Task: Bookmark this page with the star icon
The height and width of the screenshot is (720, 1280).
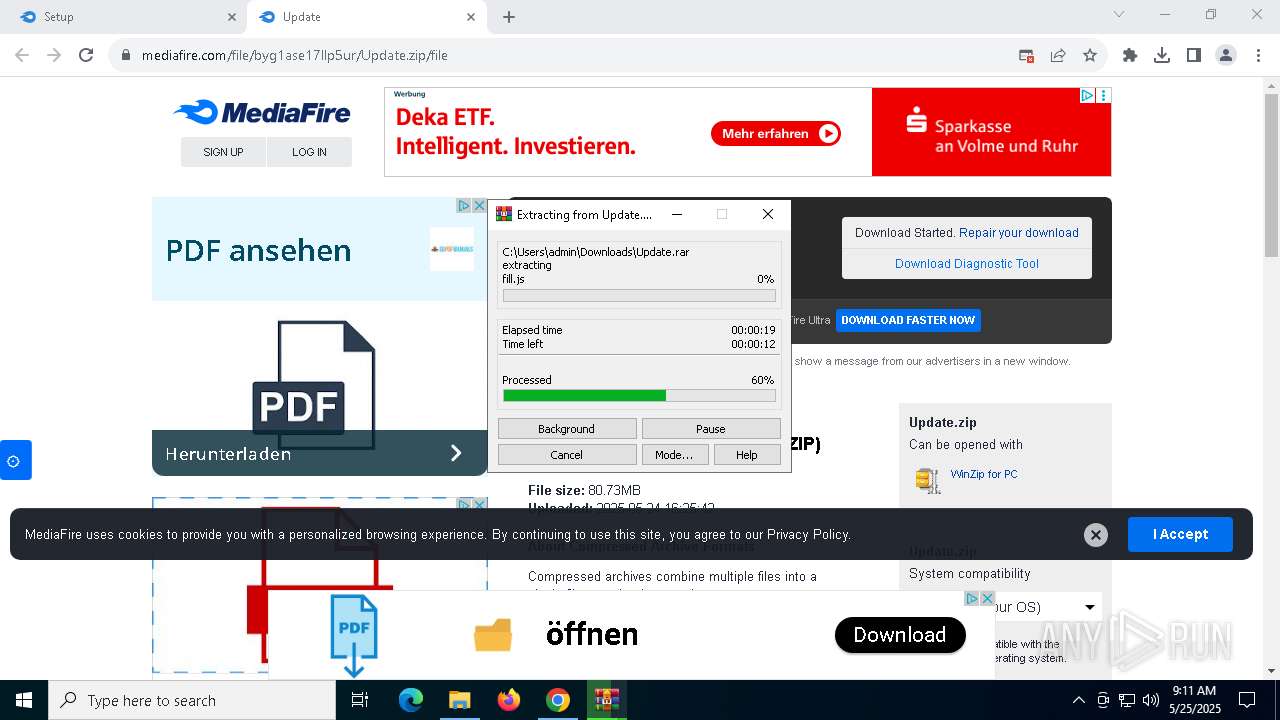Action: click(x=1090, y=56)
